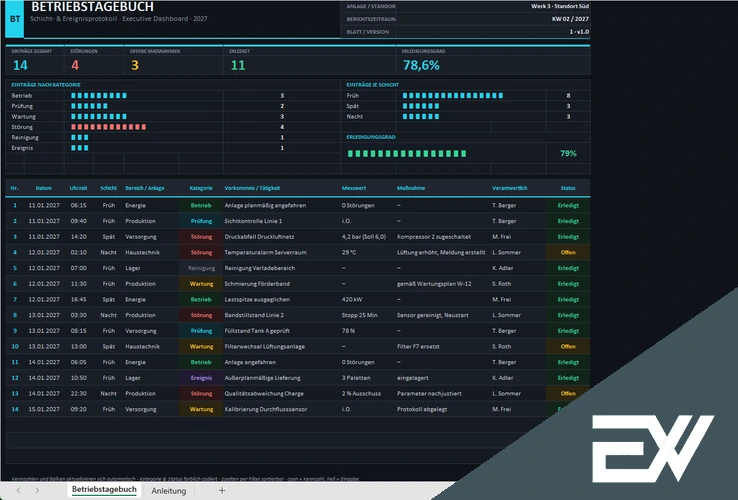
Task: Click 'Füllstand Tank A geprüft' entry
Action: coord(257,331)
